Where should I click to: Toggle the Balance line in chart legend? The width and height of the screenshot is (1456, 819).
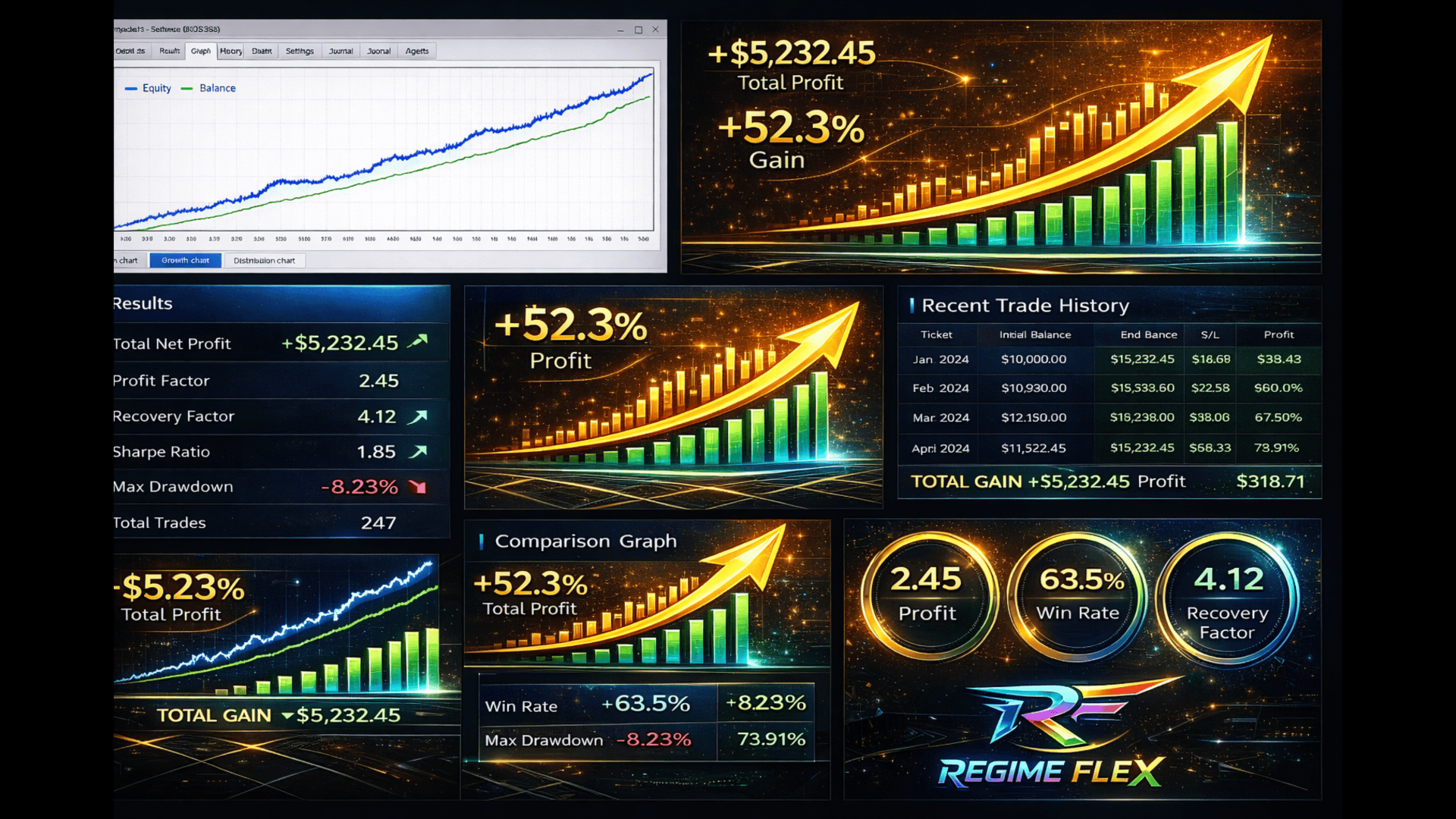(217, 88)
